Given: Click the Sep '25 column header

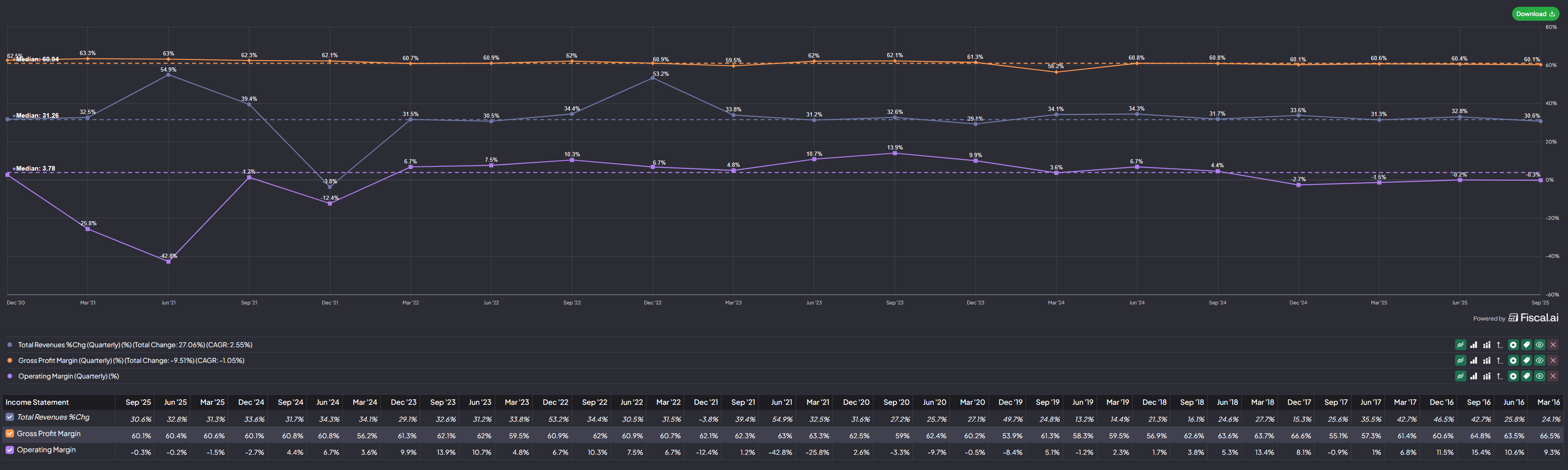Looking at the screenshot, I should (138, 402).
